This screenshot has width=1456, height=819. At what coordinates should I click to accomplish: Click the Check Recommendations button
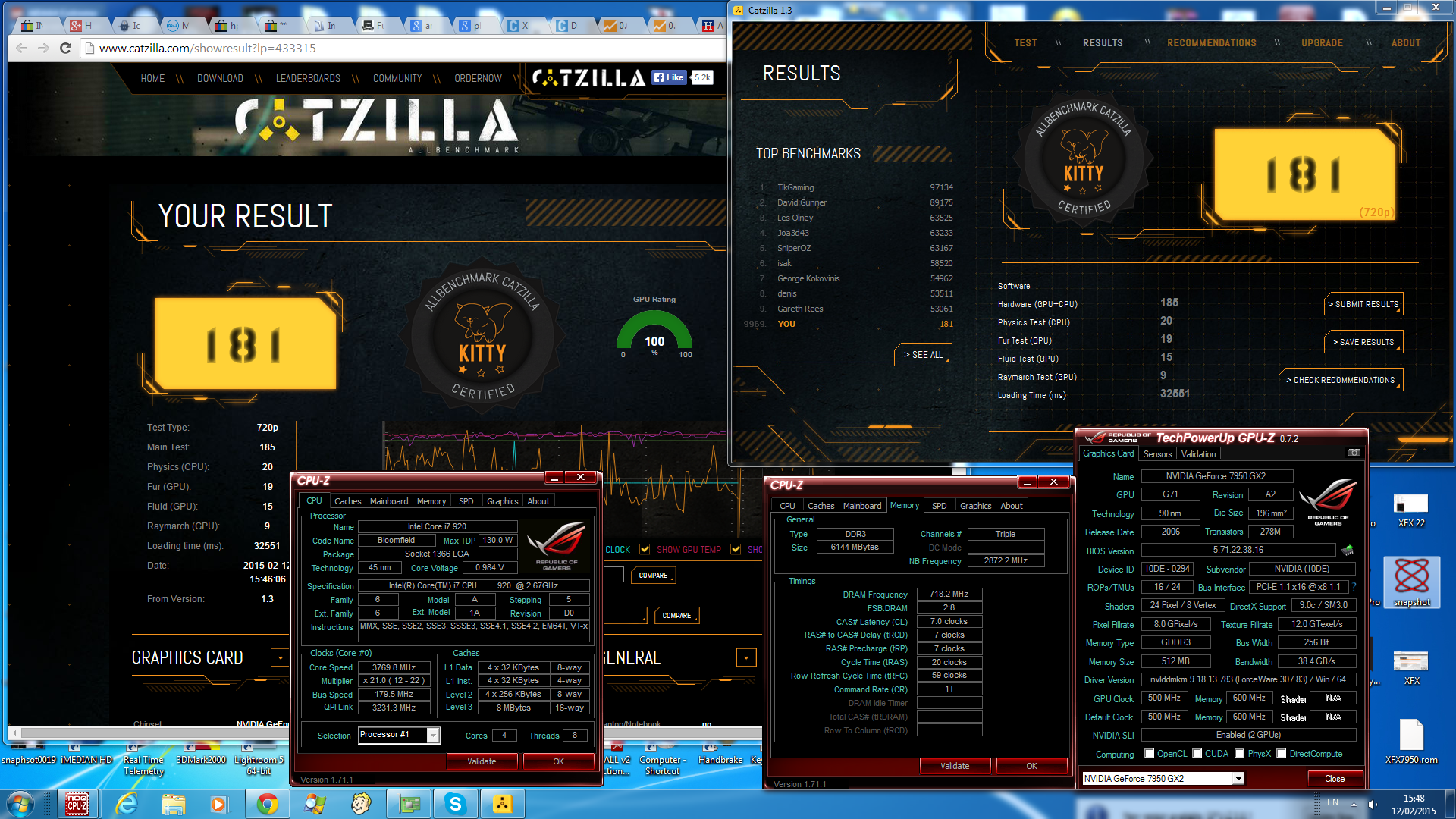click(1341, 380)
